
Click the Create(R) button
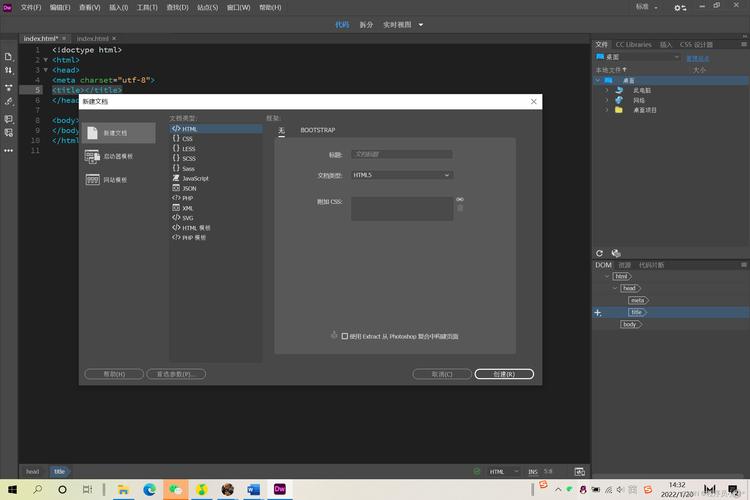[x=504, y=374]
